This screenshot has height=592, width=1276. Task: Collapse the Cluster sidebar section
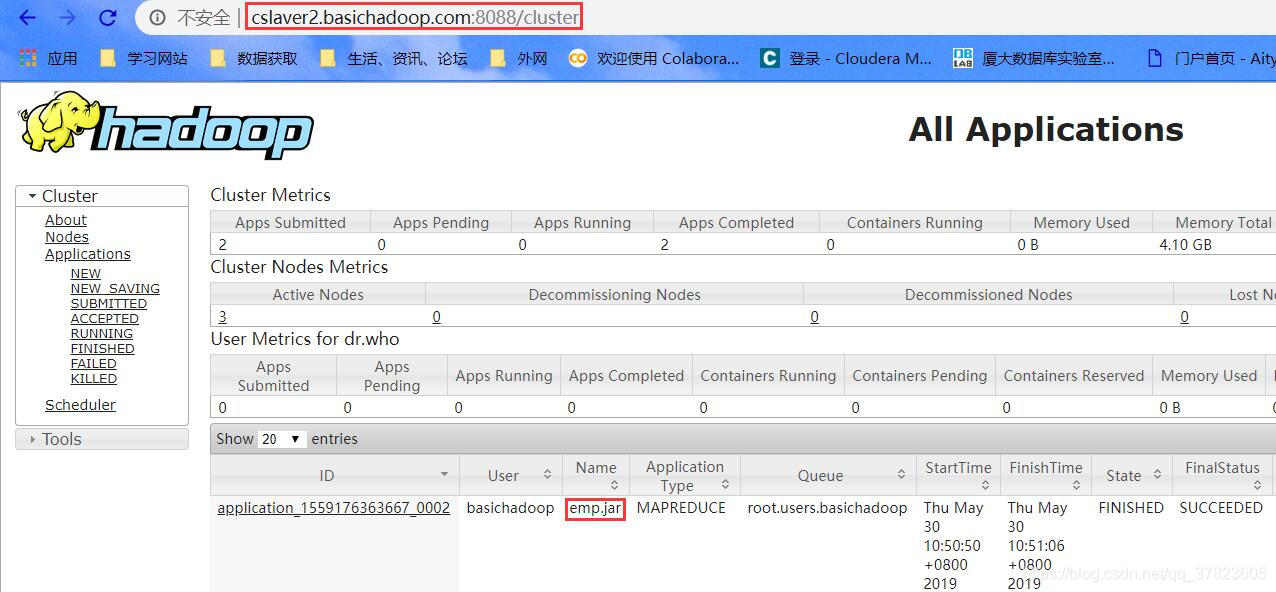point(102,196)
